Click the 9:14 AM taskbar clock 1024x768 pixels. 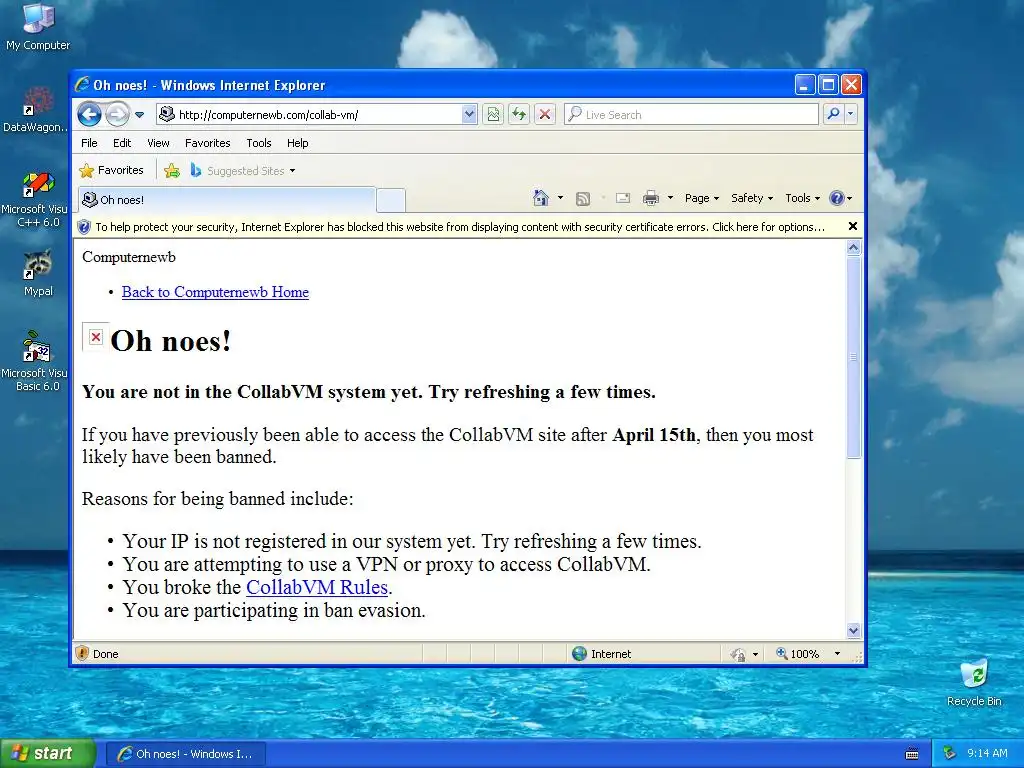pos(987,754)
